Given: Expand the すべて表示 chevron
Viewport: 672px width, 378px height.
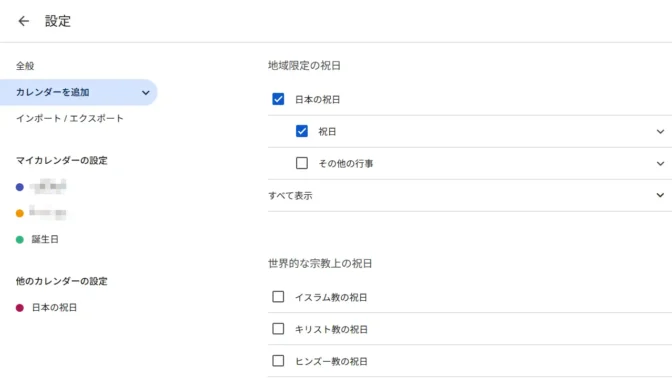Looking at the screenshot, I should coord(660,195).
